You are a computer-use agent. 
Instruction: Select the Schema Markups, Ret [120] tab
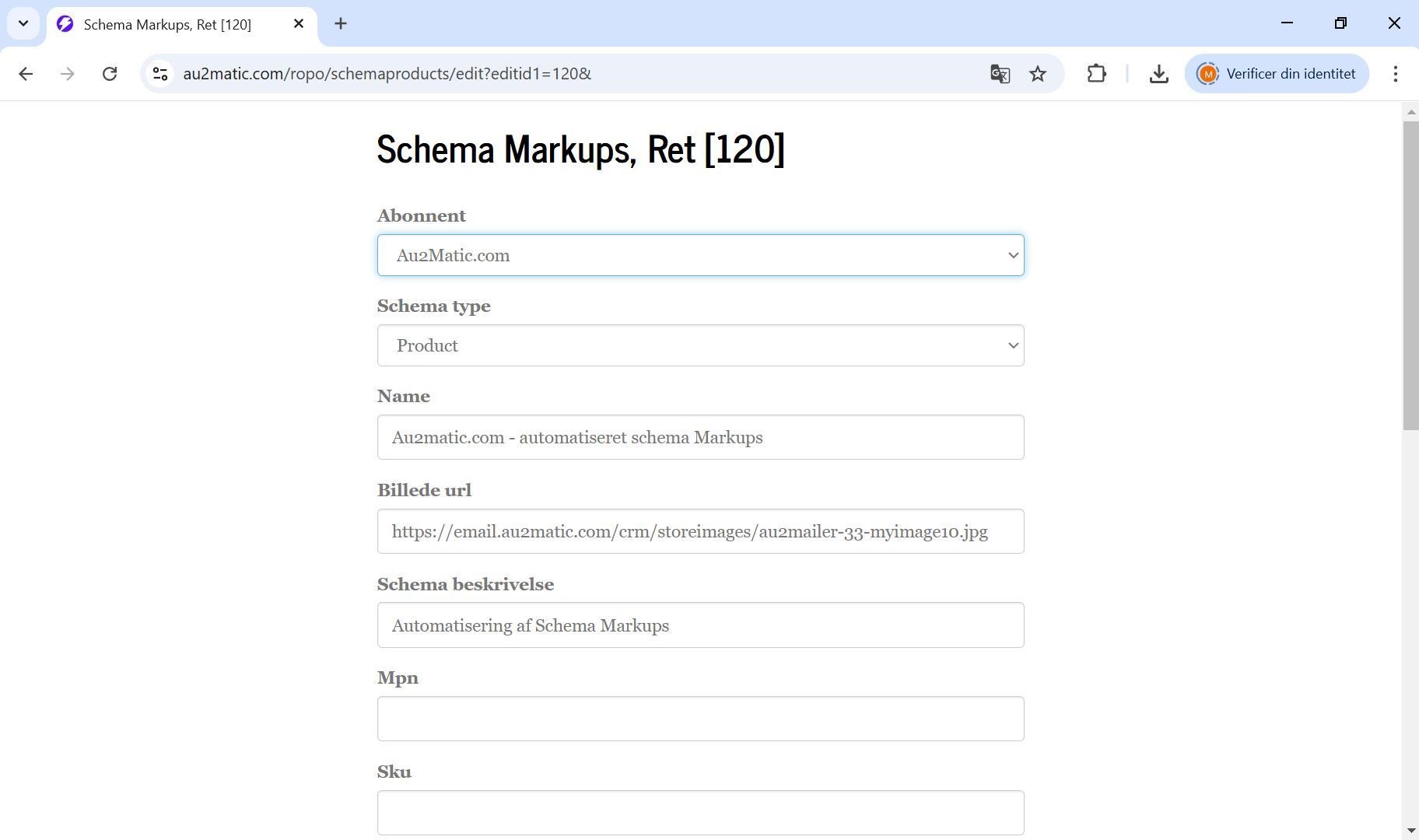click(x=181, y=25)
